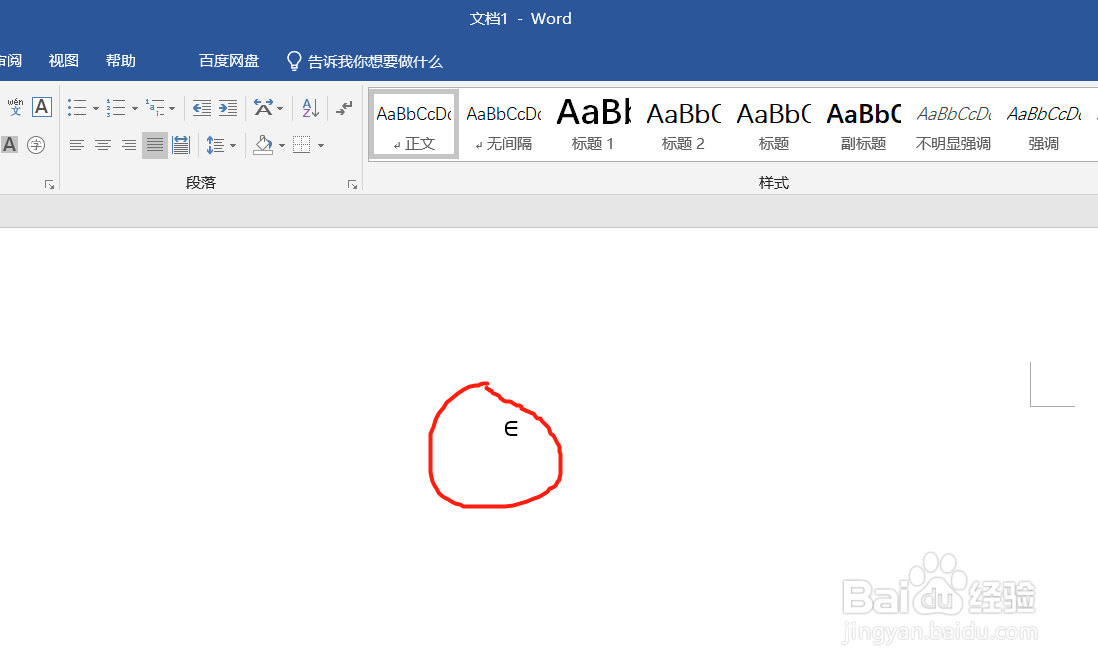Expand the shading color dropdown arrow
Screen dimensions: 1098x669
pos(282,146)
